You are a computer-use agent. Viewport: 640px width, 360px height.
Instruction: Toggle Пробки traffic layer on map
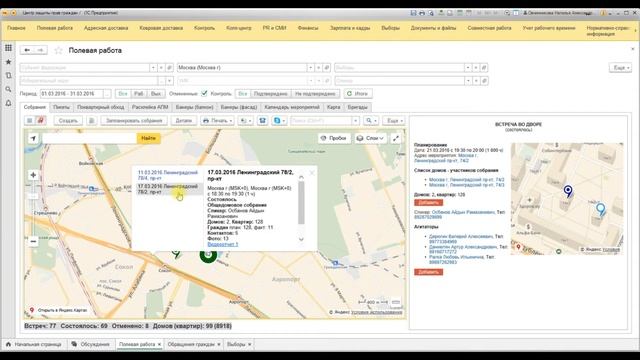tap(334, 138)
